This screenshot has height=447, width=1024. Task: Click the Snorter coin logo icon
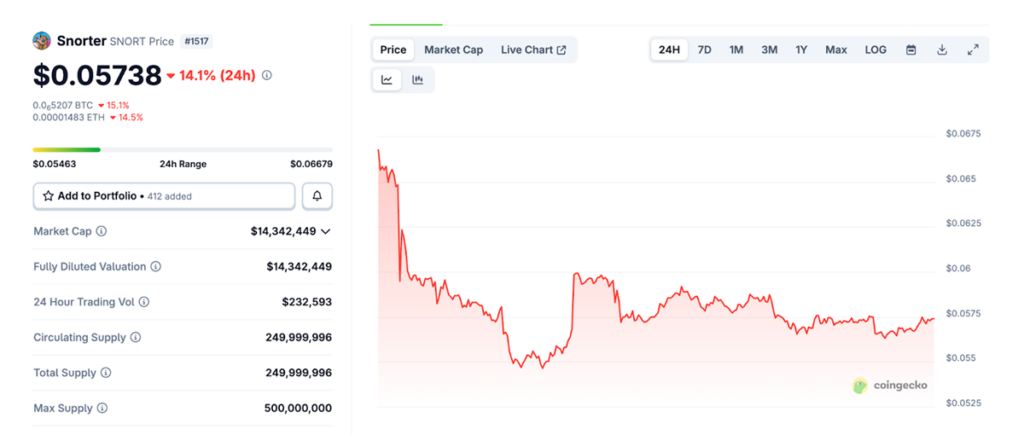tap(42, 41)
